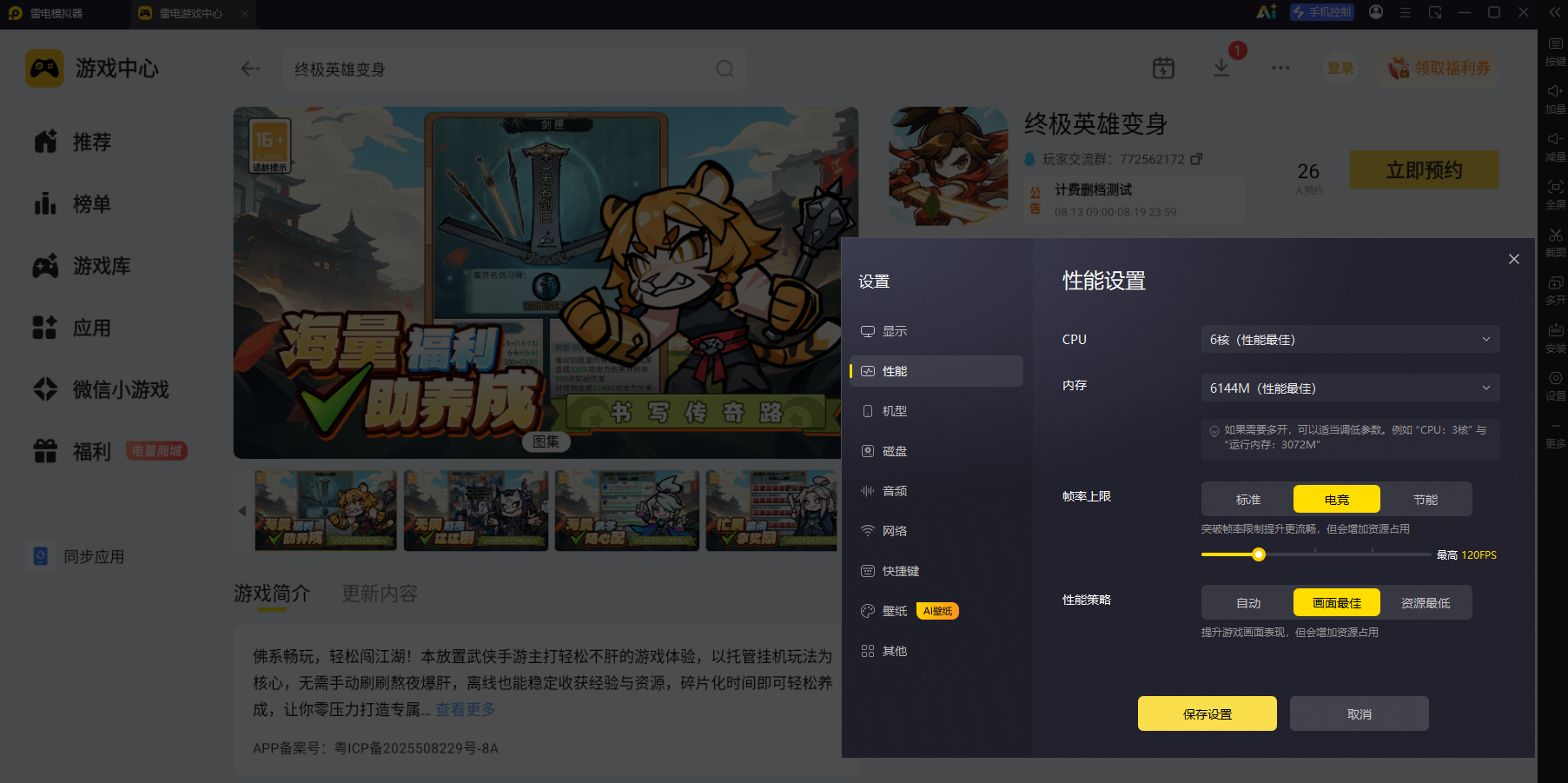The width and height of the screenshot is (1568, 783).
Task: Set performance strategy to 自动
Action: click(1248, 603)
